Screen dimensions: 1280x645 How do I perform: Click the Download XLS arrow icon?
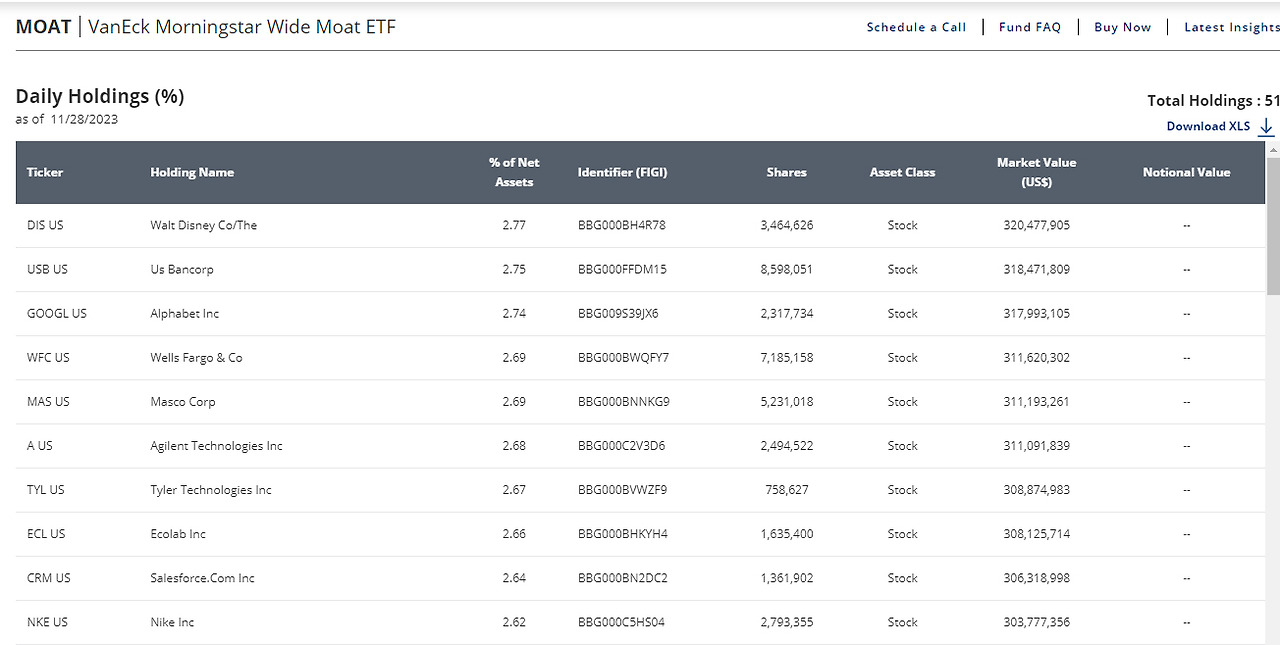coord(1266,127)
